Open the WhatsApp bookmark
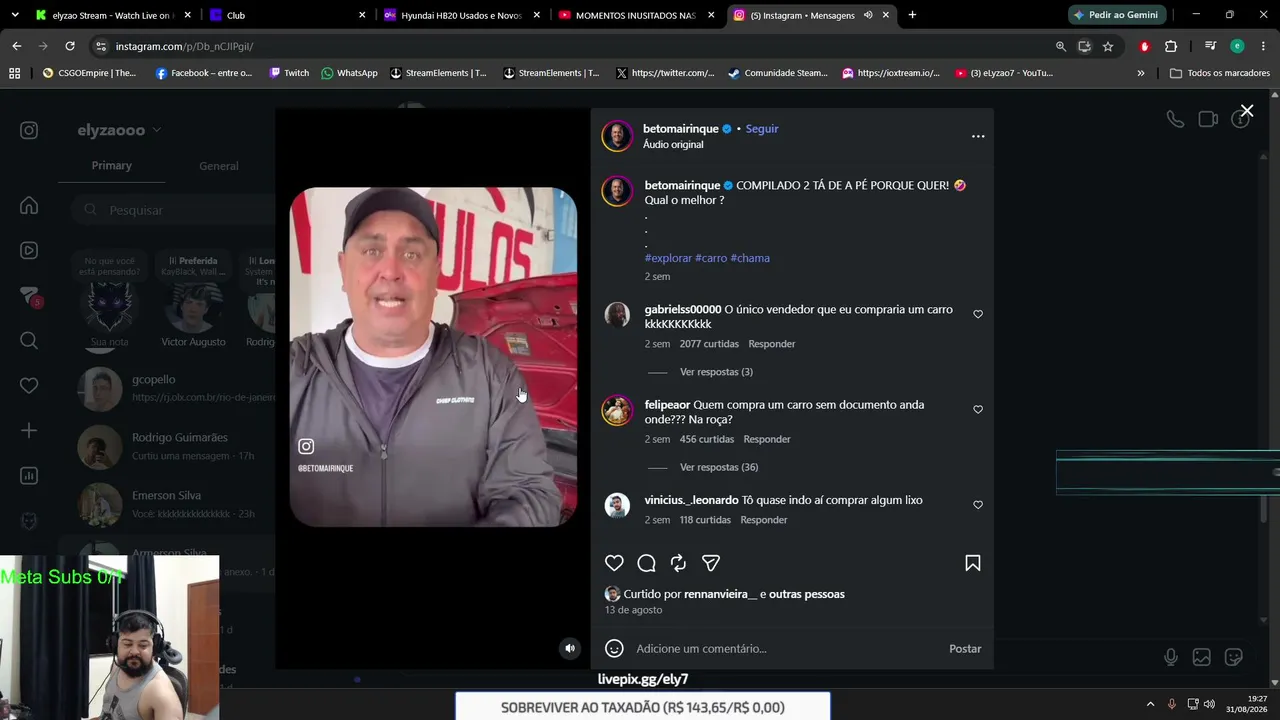The height and width of the screenshot is (720, 1280). coord(349,73)
